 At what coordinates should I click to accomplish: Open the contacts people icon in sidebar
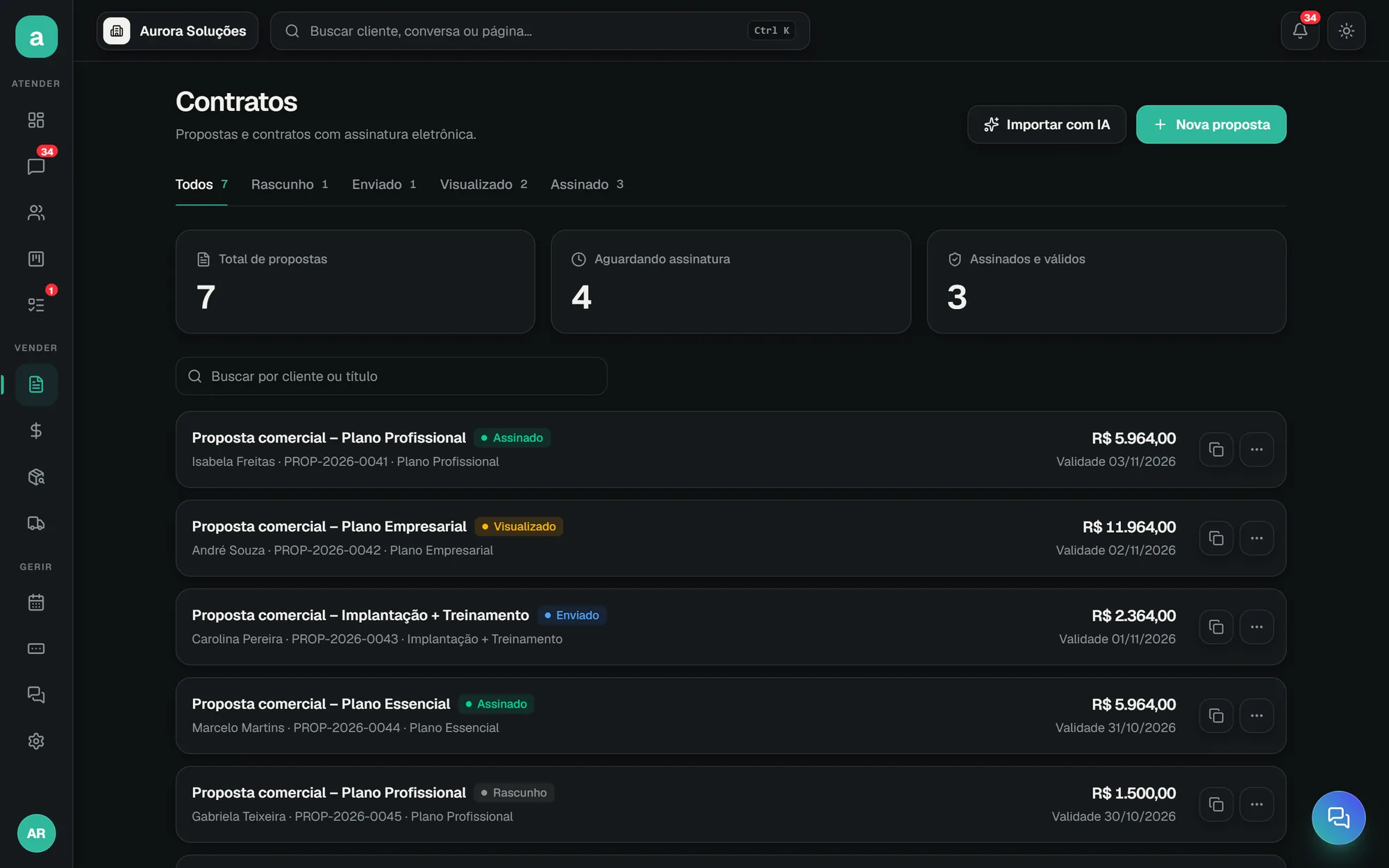pos(36,212)
